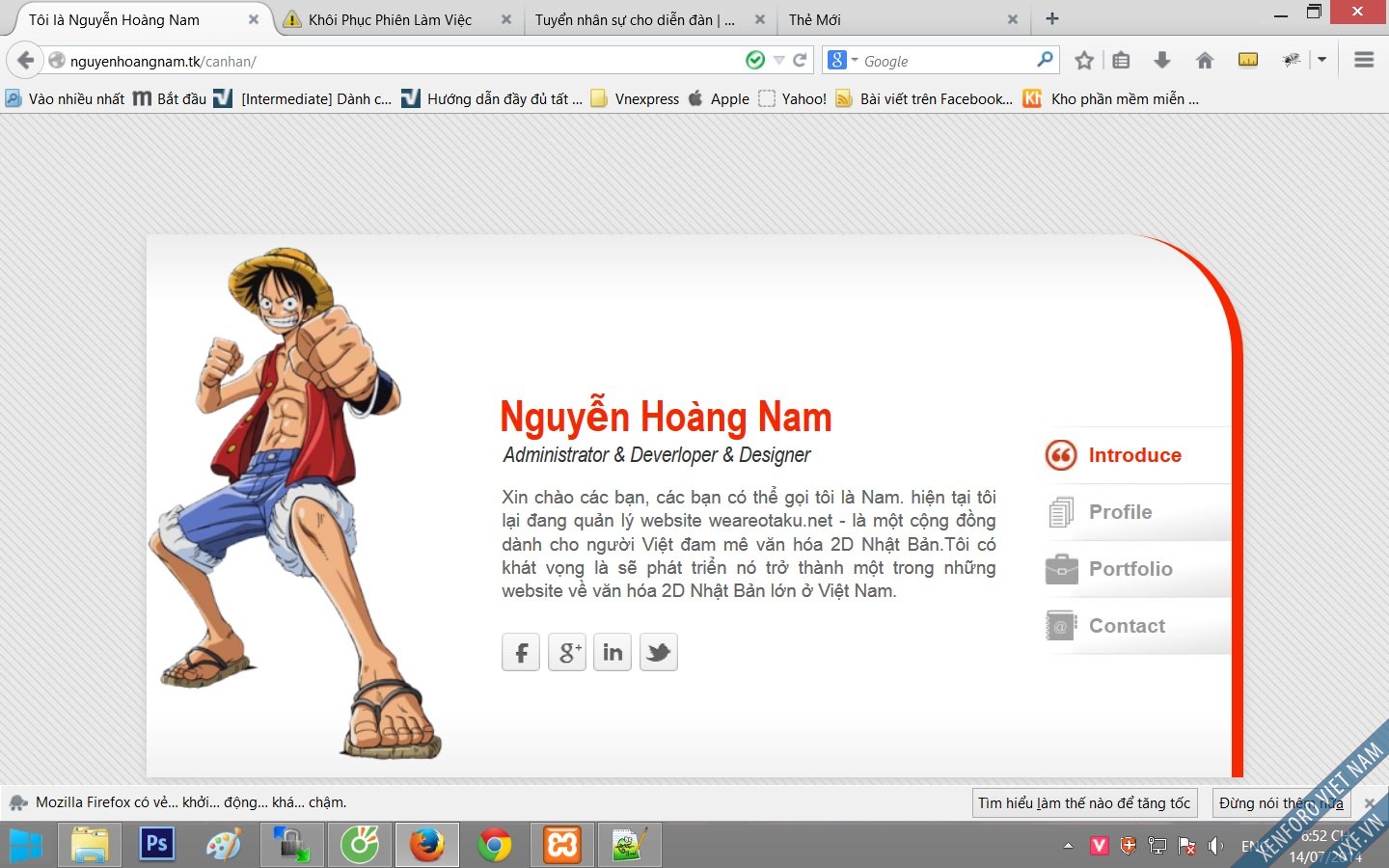The image size is (1389, 868).
Task: Close the Khôi Phục Phiên Làm Việc tab
Action: point(506,19)
